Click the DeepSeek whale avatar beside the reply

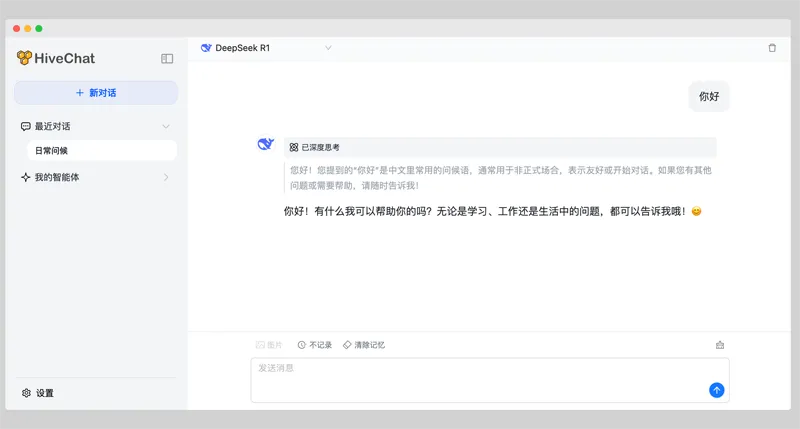click(265, 145)
